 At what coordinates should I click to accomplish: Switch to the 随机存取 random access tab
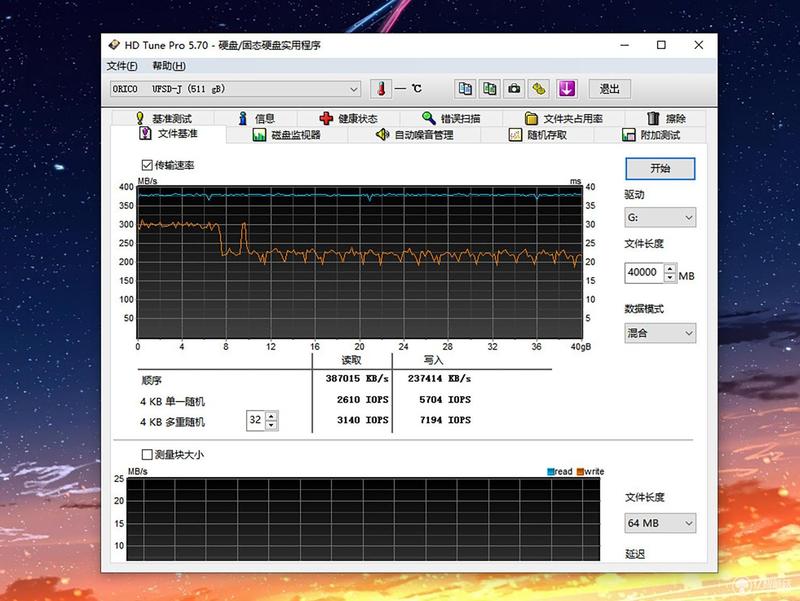(538, 135)
